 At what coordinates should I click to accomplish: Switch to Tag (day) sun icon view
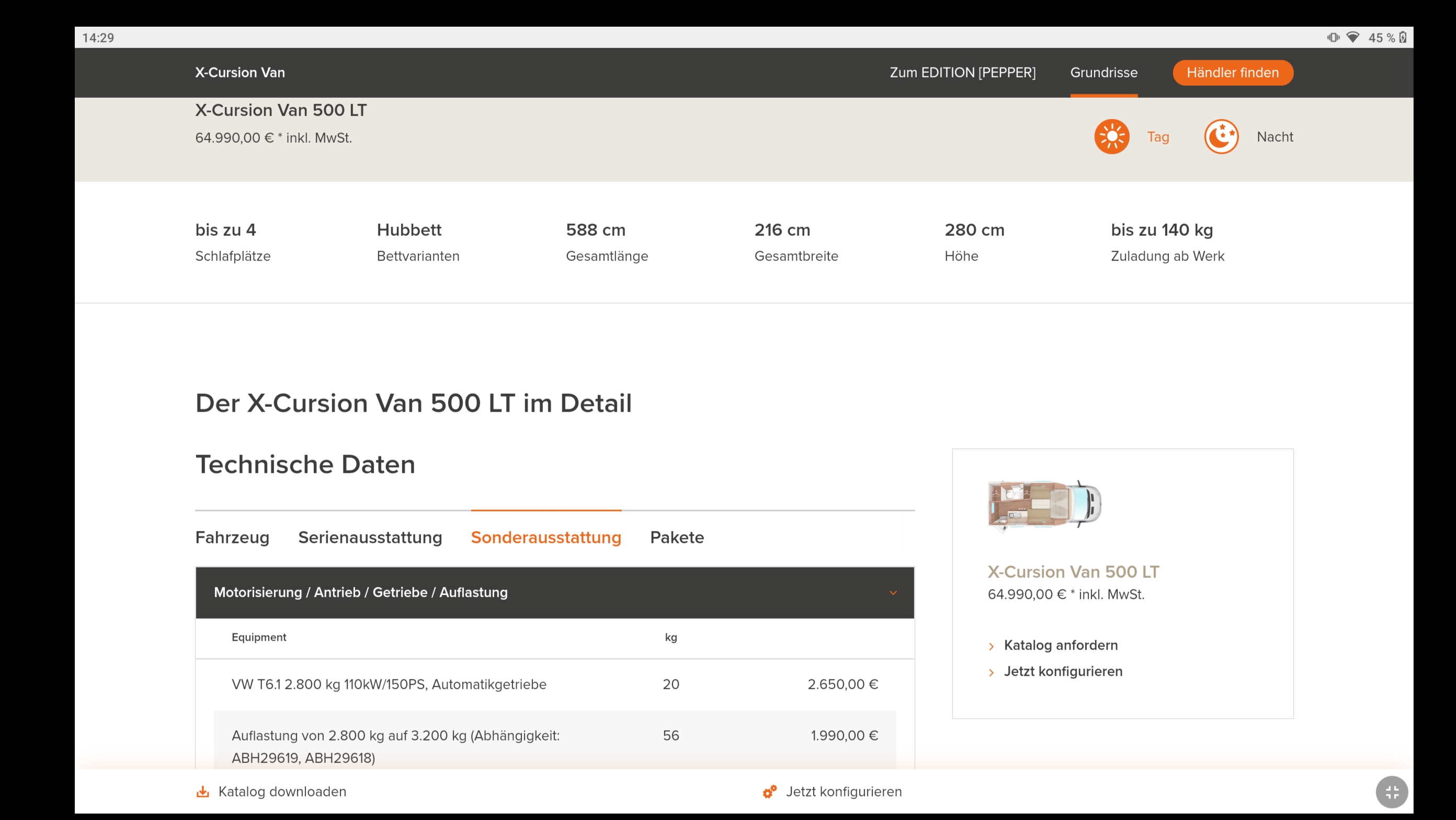pyautogui.click(x=1111, y=137)
